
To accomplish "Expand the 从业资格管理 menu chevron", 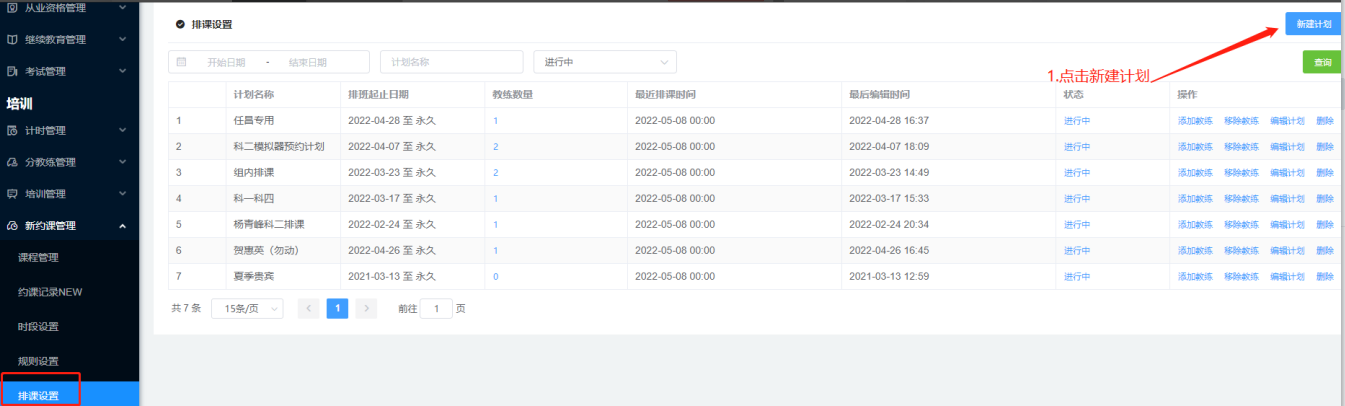I will 122,8.
